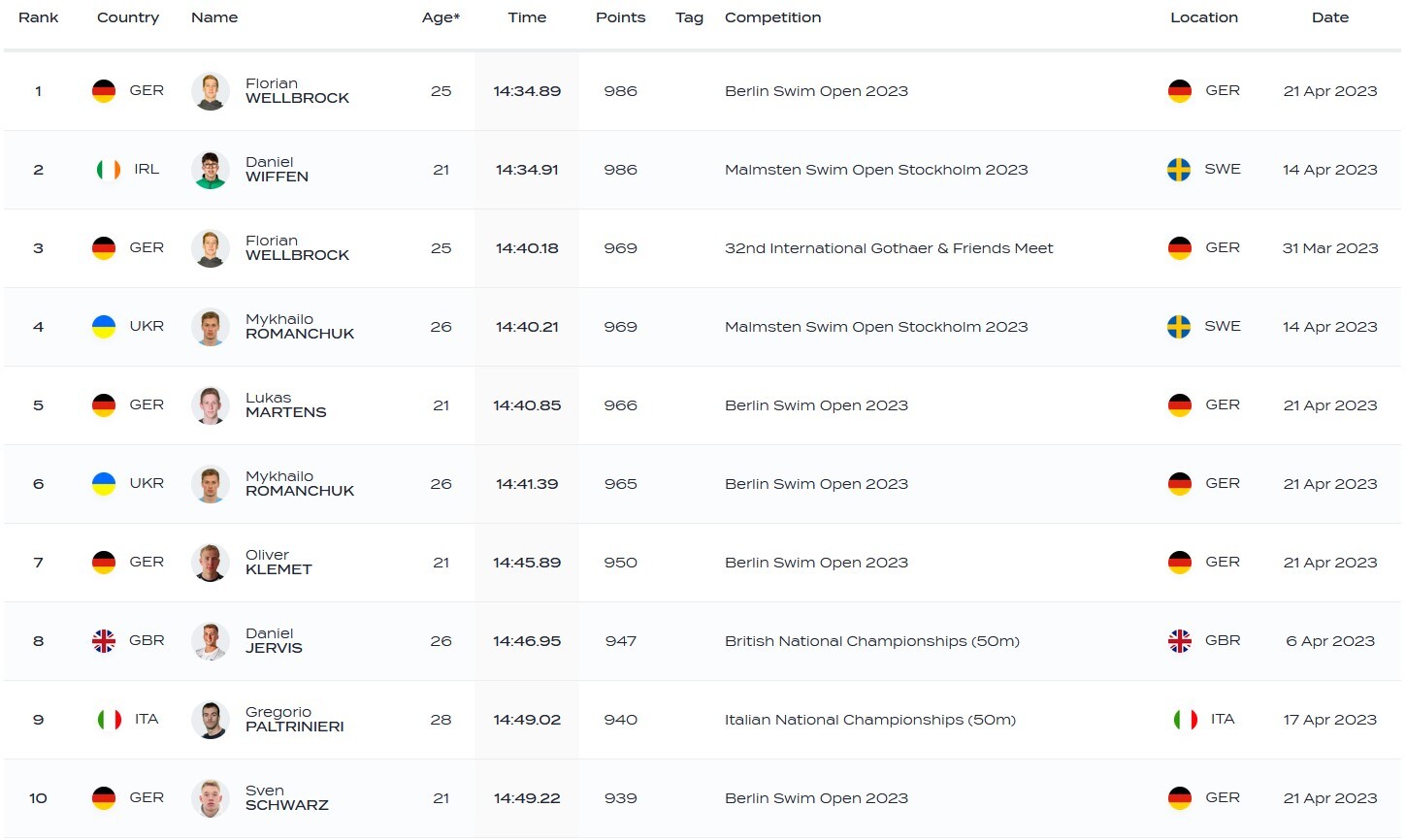Click Italy flag in the Location column
1406x840 pixels.
[1185, 720]
